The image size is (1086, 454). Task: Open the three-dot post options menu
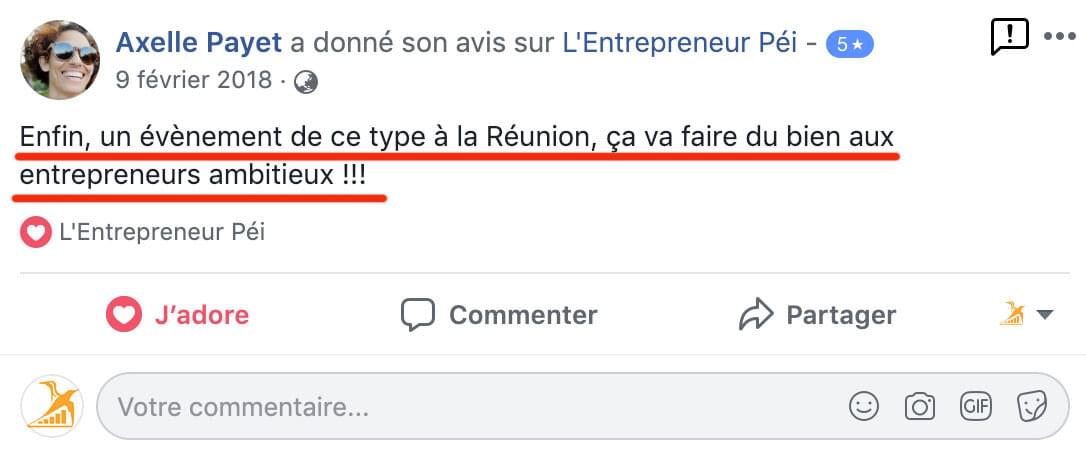pos(1058,37)
